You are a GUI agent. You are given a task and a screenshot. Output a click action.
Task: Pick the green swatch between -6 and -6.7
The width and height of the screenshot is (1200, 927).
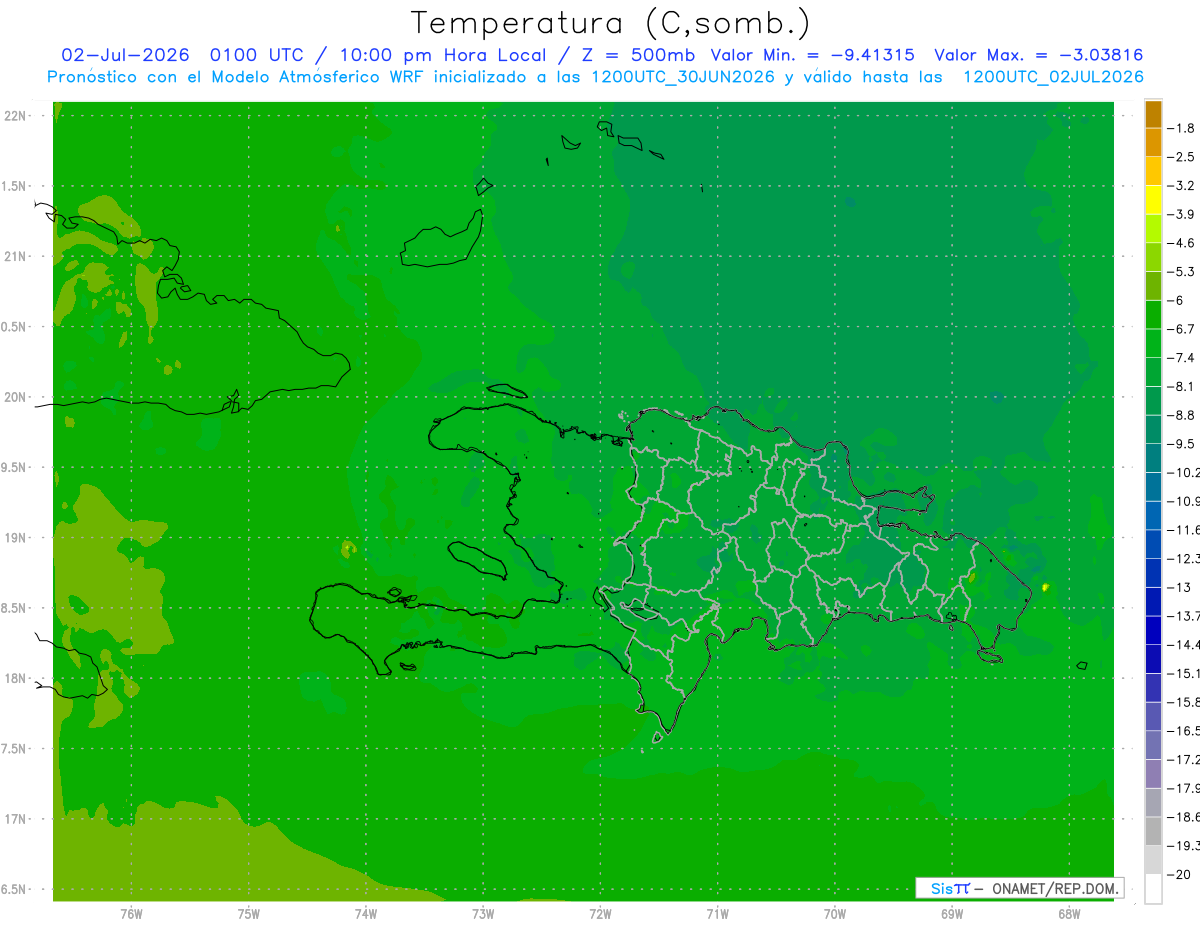(x=1153, y=315)
